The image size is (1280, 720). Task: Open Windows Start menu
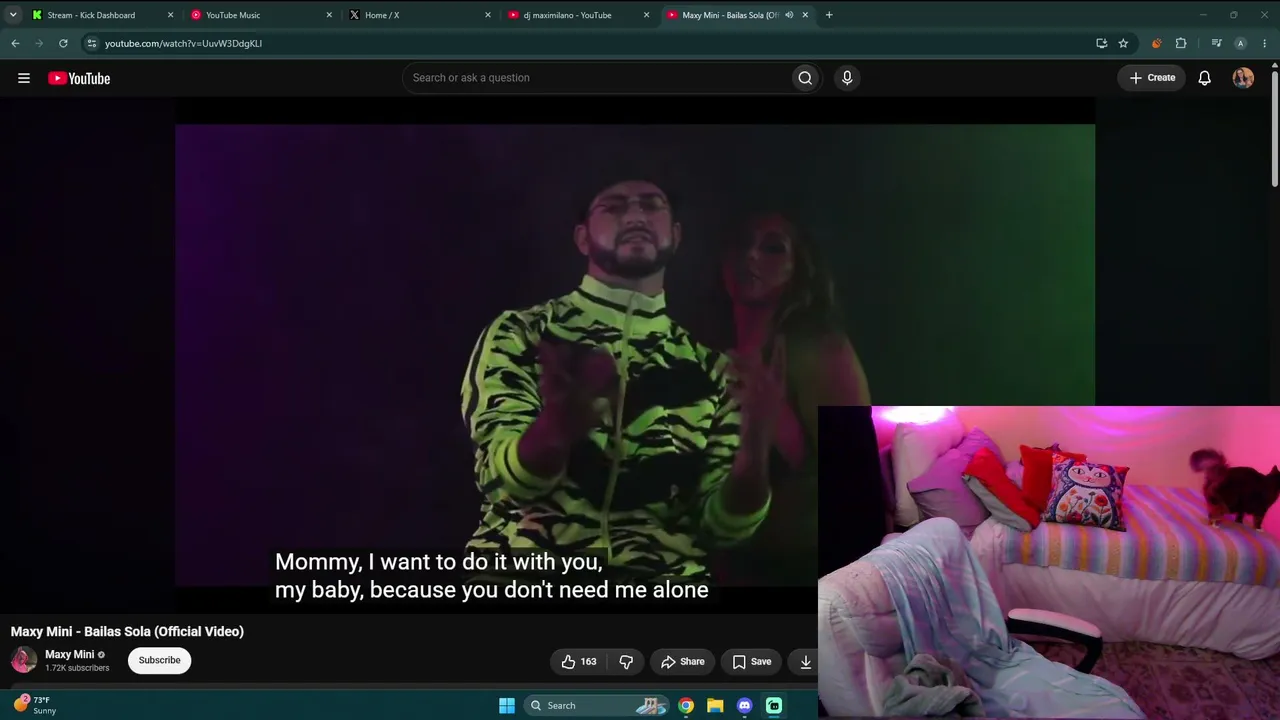(507, 705)
